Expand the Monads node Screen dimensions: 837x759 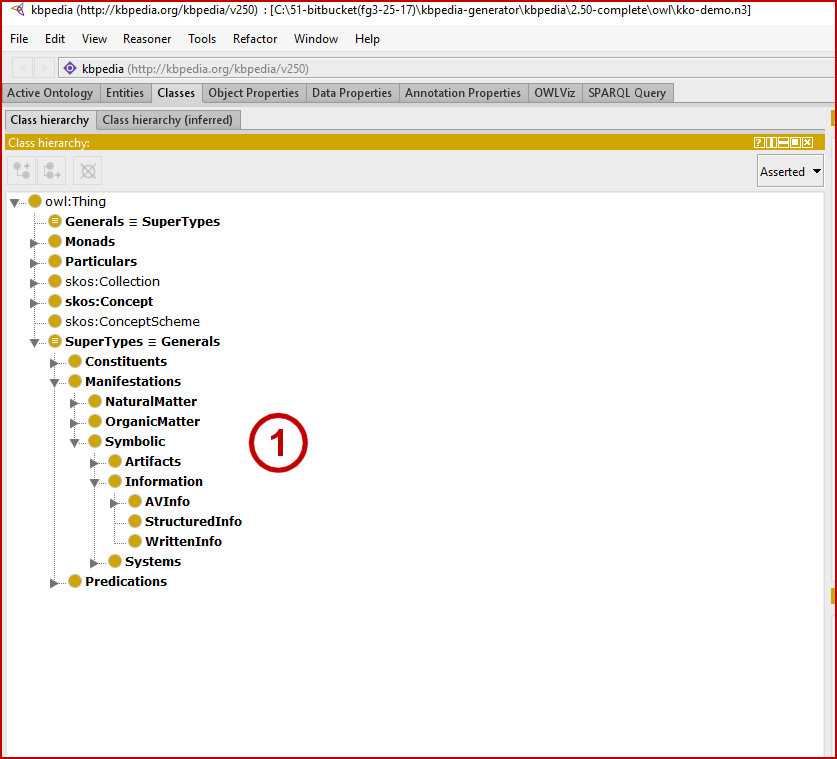tap(34, 243)
